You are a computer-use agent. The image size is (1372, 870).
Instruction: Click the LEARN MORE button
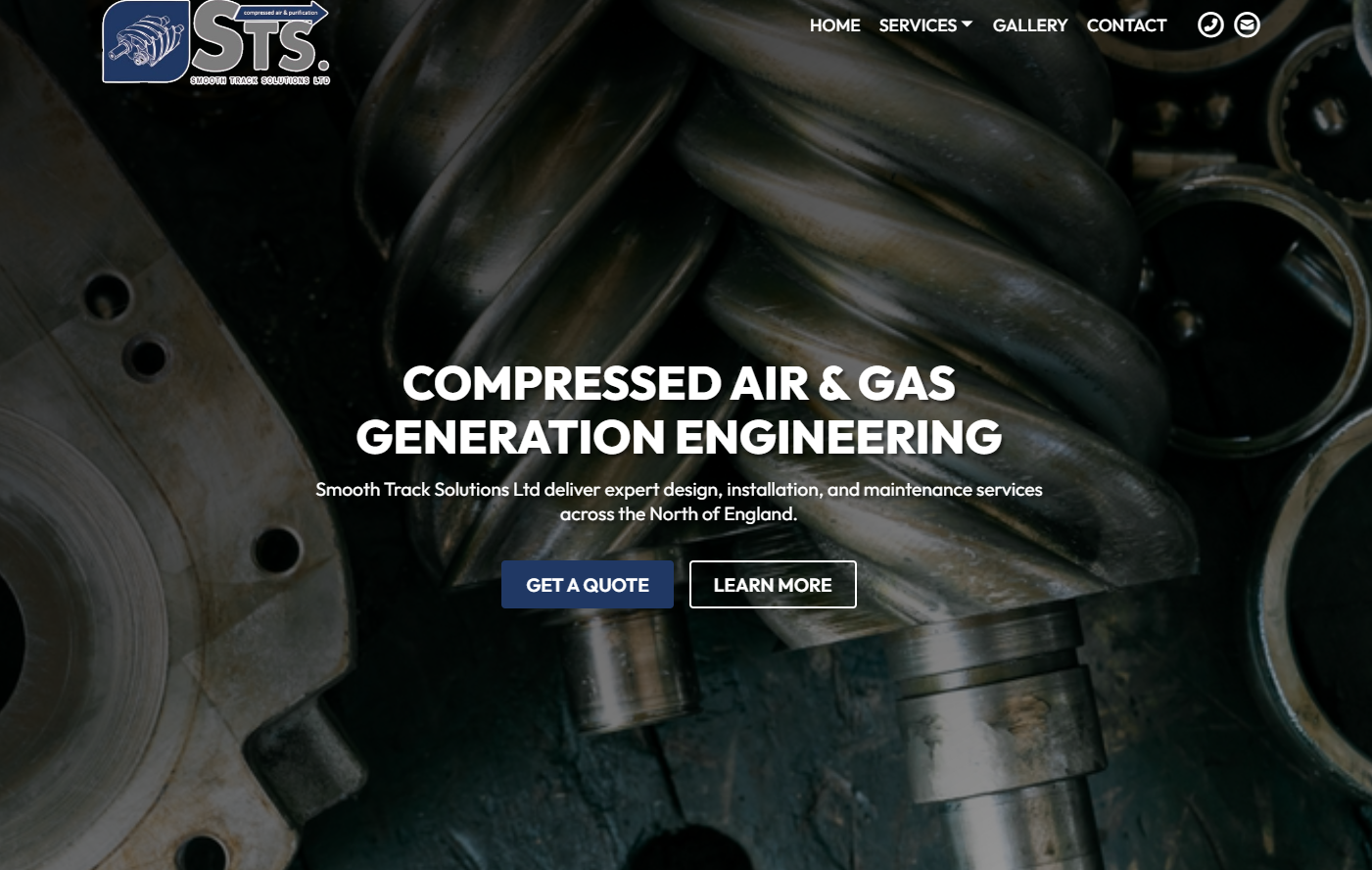coord(773,585)
